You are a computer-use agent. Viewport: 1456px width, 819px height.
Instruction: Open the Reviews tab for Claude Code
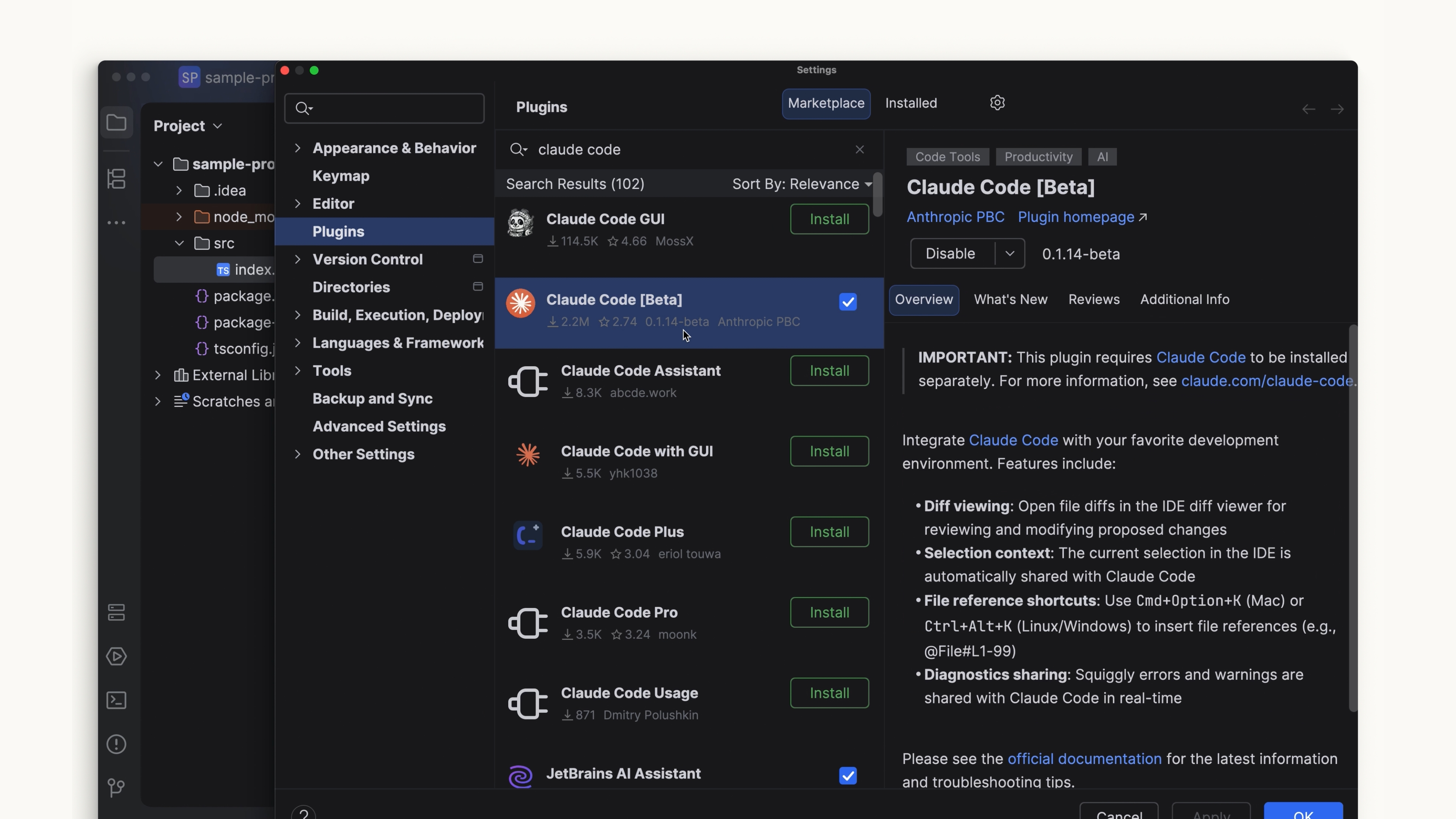tap(1094, 300)
